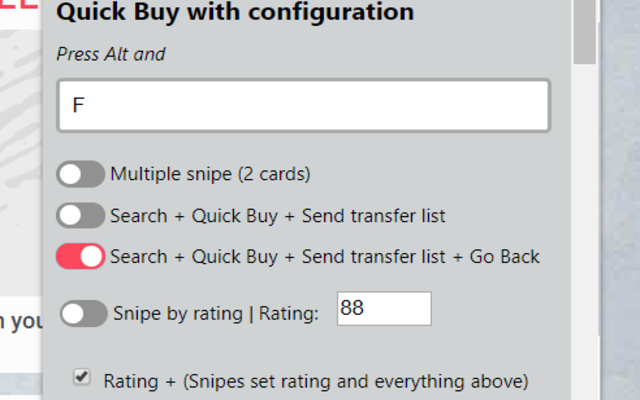Enable the Multiple snipe (2 cards) toggle

coord(81,175)
